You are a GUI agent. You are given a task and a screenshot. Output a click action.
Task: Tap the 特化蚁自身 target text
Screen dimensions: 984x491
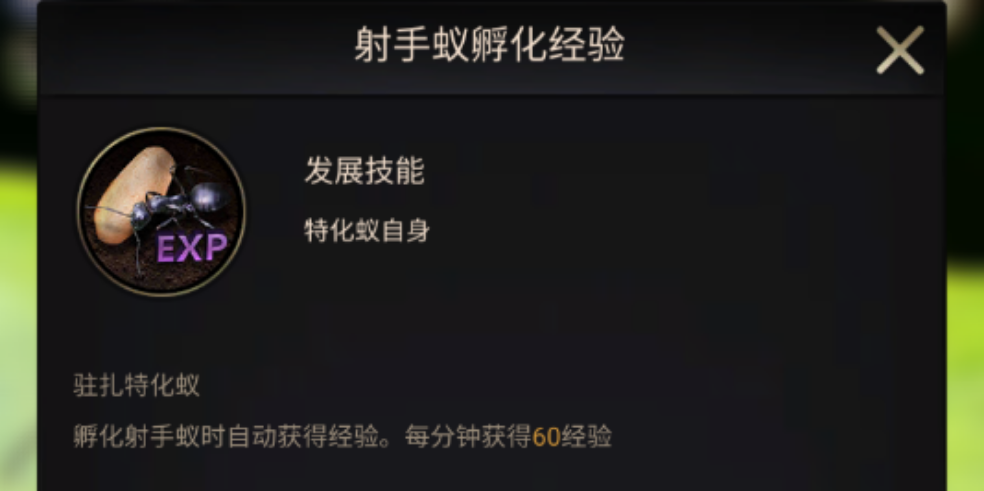coord(367,230)
